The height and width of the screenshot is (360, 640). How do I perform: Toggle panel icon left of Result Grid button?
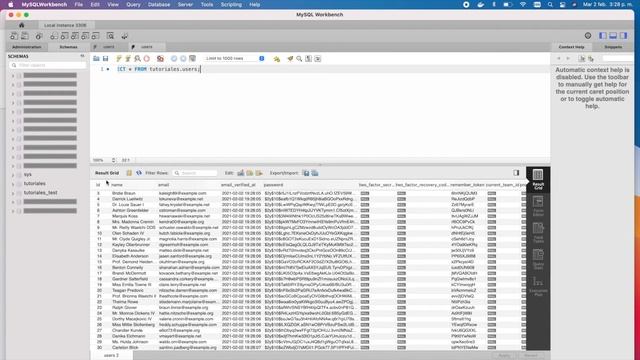point(516,173)
